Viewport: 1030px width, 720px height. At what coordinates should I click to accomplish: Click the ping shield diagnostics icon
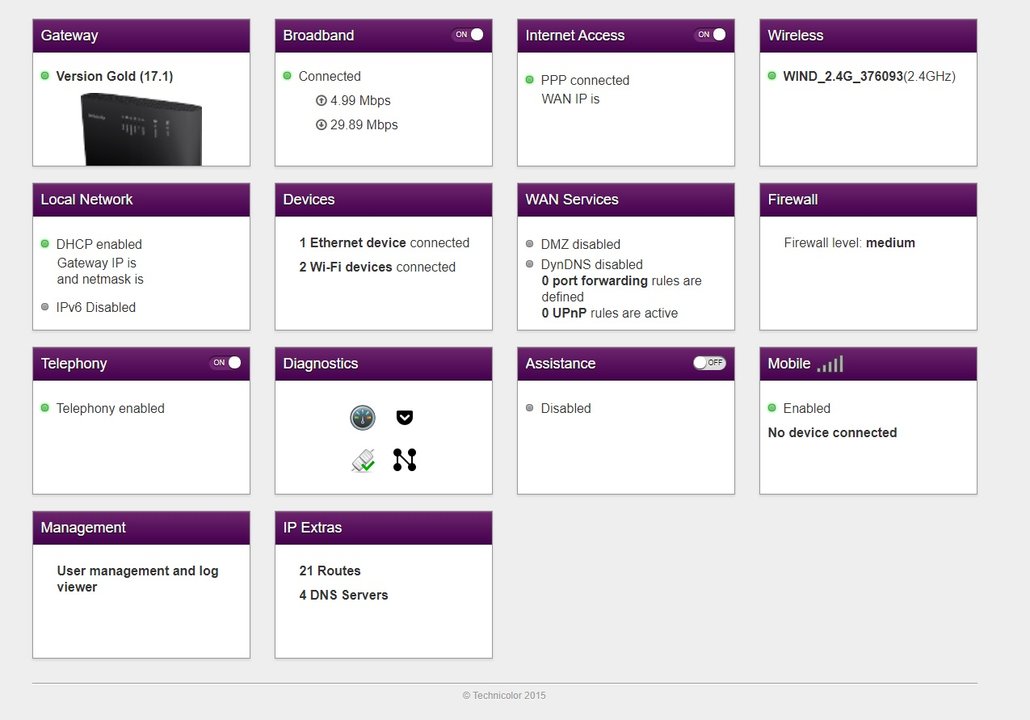click(405, 417)
